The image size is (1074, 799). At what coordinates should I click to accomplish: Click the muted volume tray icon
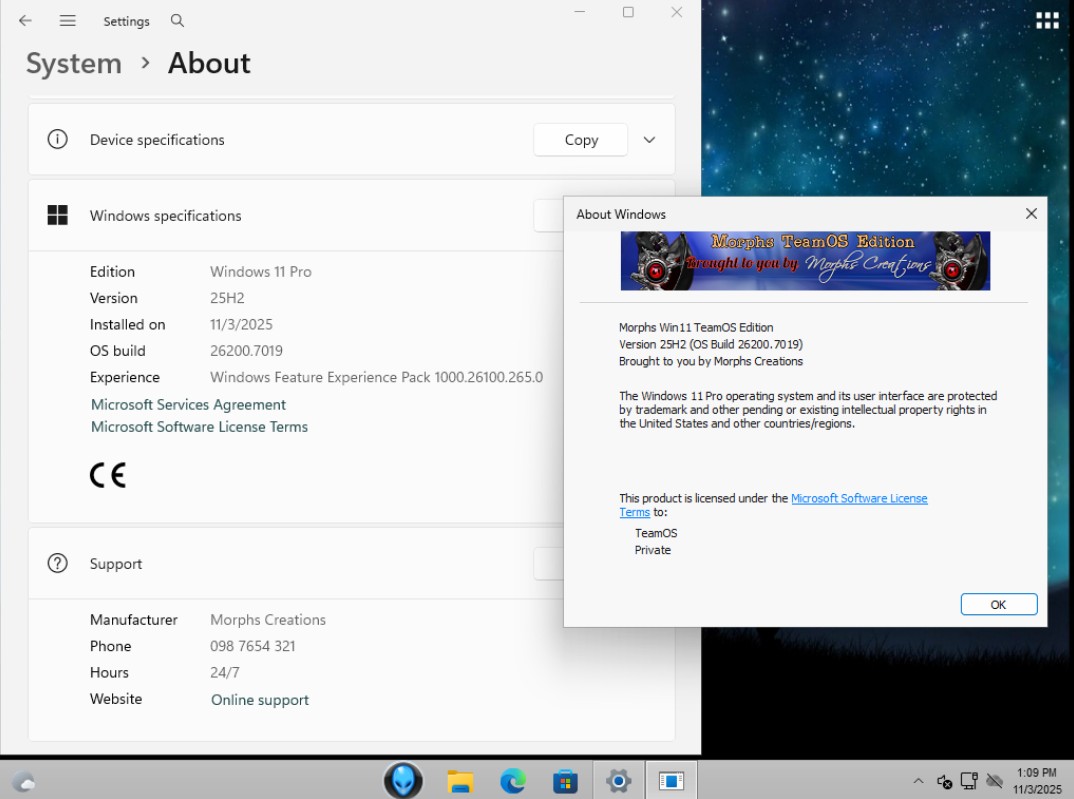[944, 781]
